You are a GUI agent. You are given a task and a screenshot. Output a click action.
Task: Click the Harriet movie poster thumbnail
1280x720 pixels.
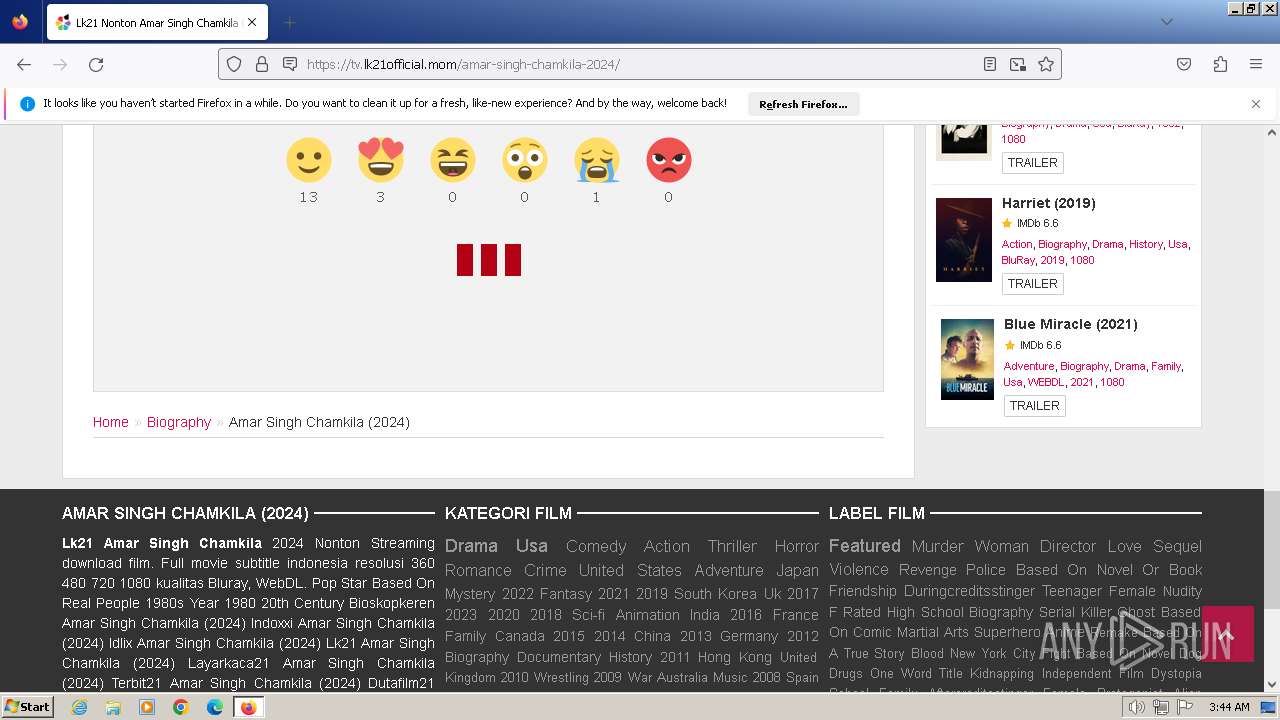click(x=964, y=240)
